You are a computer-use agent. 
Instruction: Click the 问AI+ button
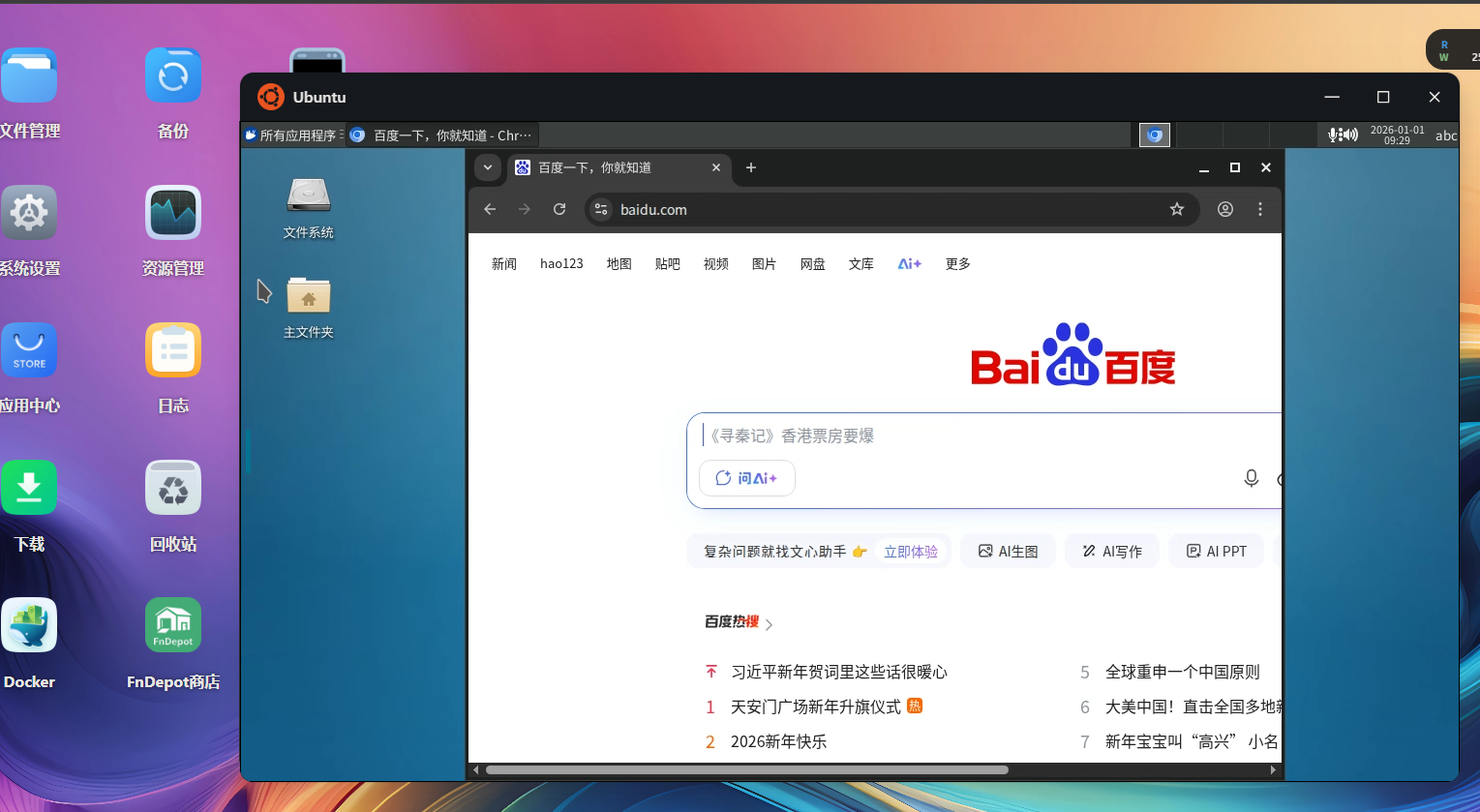(x=746, y=478)
